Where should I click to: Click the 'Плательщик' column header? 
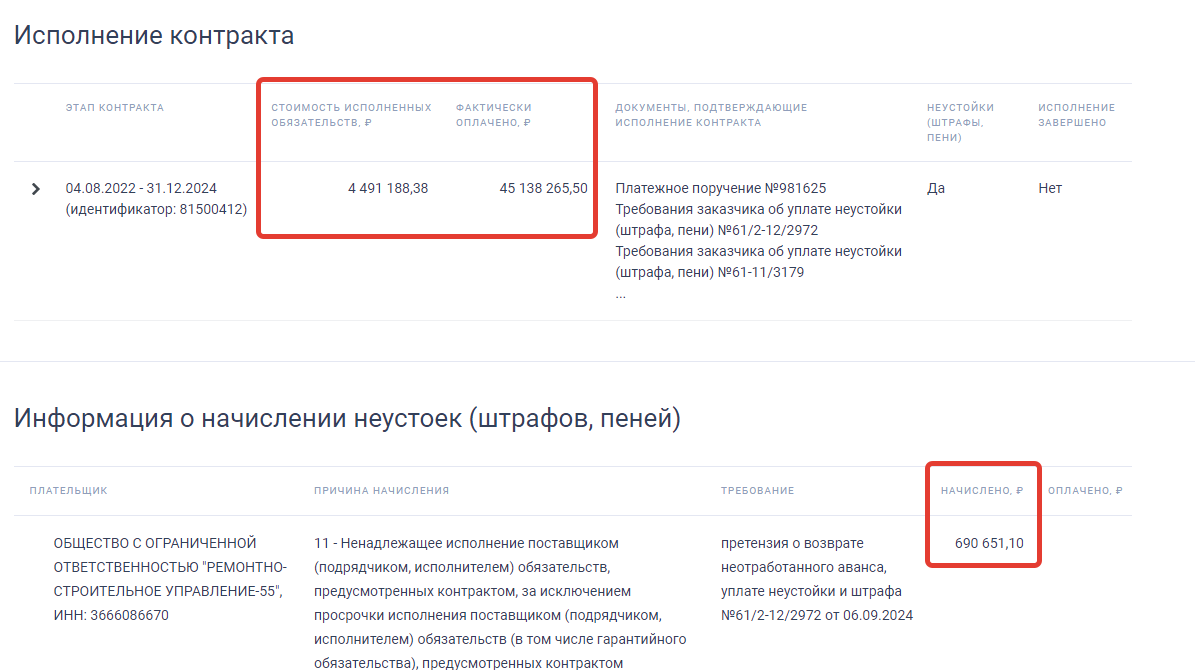pos(68,491)
